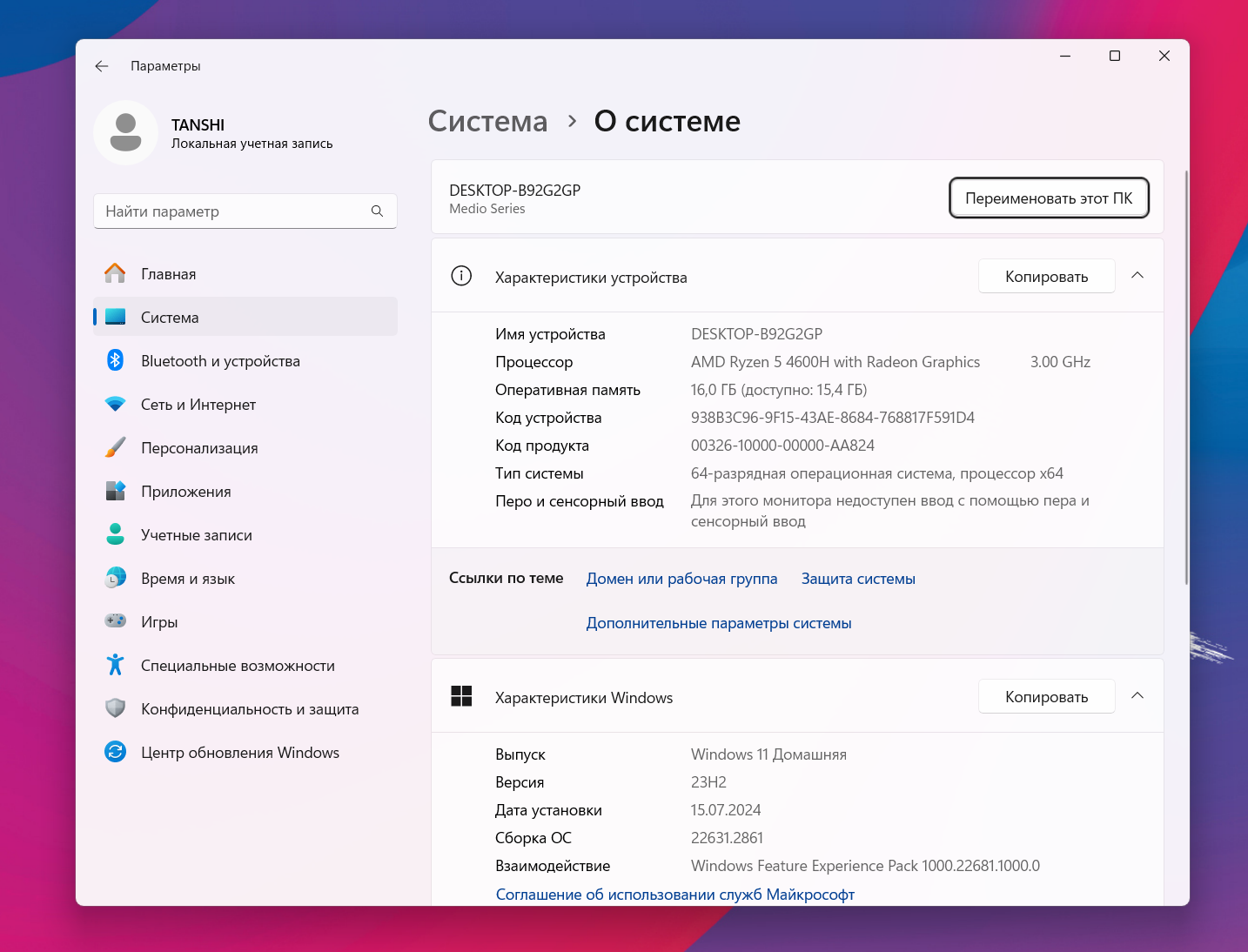Open the Главная page
The height and width of the screenshot is (952, 1248).
pyautogui.click(x=245, y=273)
